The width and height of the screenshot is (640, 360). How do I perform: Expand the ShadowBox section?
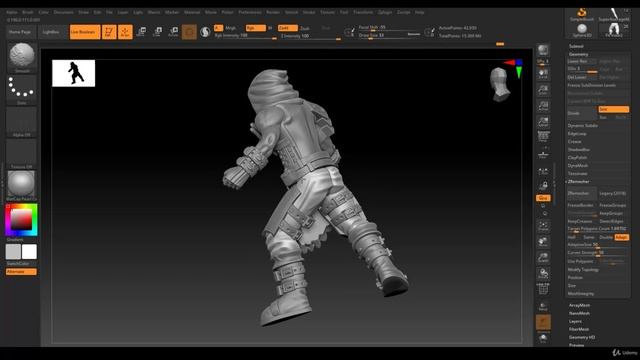click(x=579, y=150)
